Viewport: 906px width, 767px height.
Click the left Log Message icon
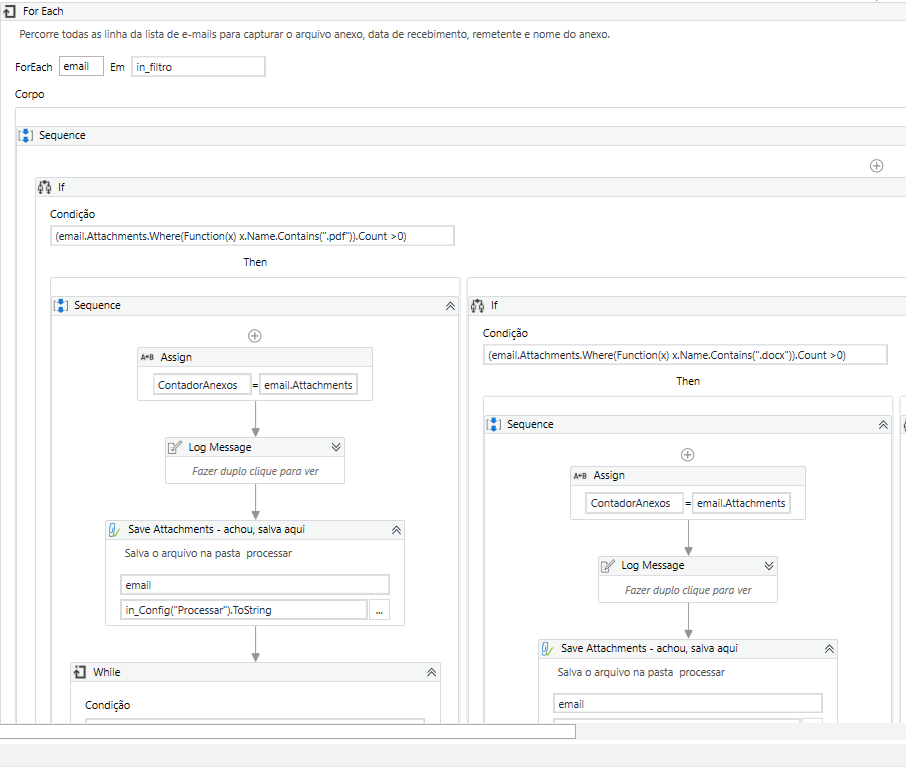point(174,447)
